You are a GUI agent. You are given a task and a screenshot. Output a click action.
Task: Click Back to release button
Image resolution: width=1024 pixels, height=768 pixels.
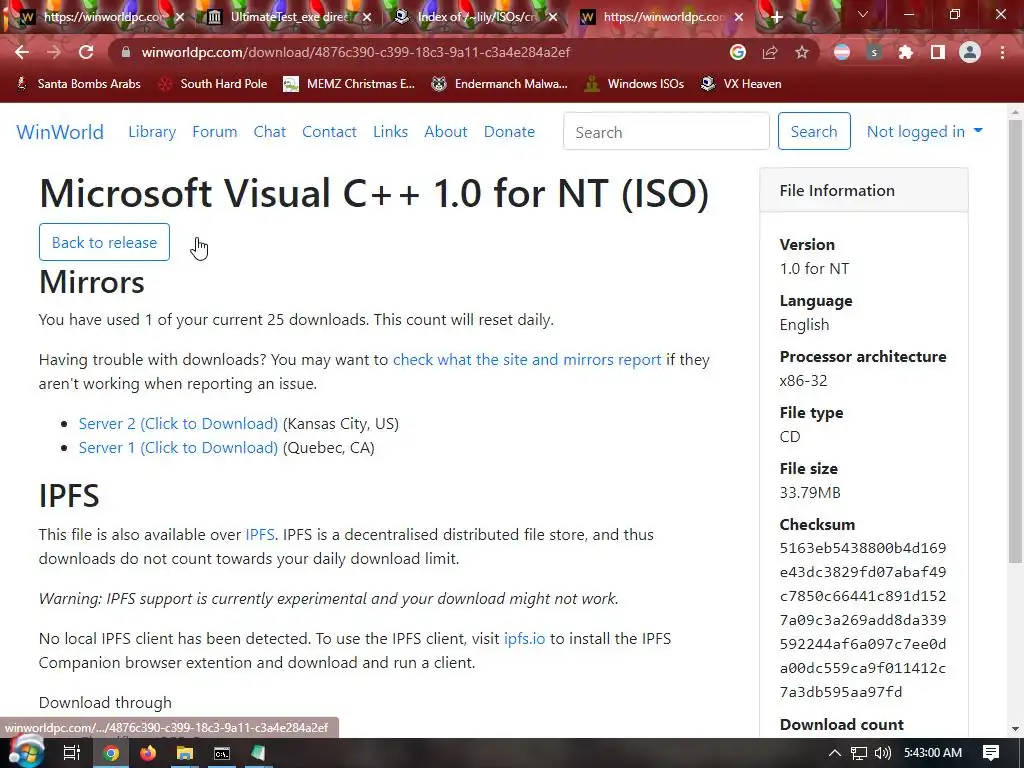(x=104, y=242)
